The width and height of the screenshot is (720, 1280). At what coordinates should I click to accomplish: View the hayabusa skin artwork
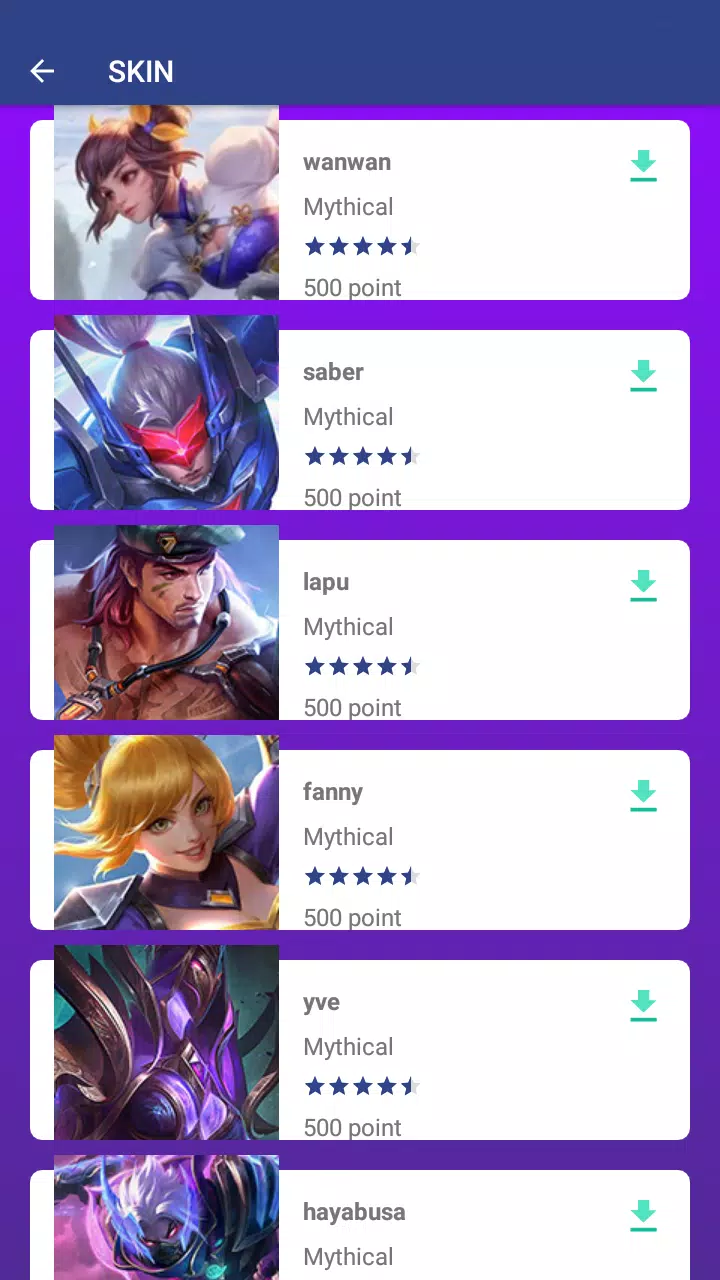(x=166, y=1218)
